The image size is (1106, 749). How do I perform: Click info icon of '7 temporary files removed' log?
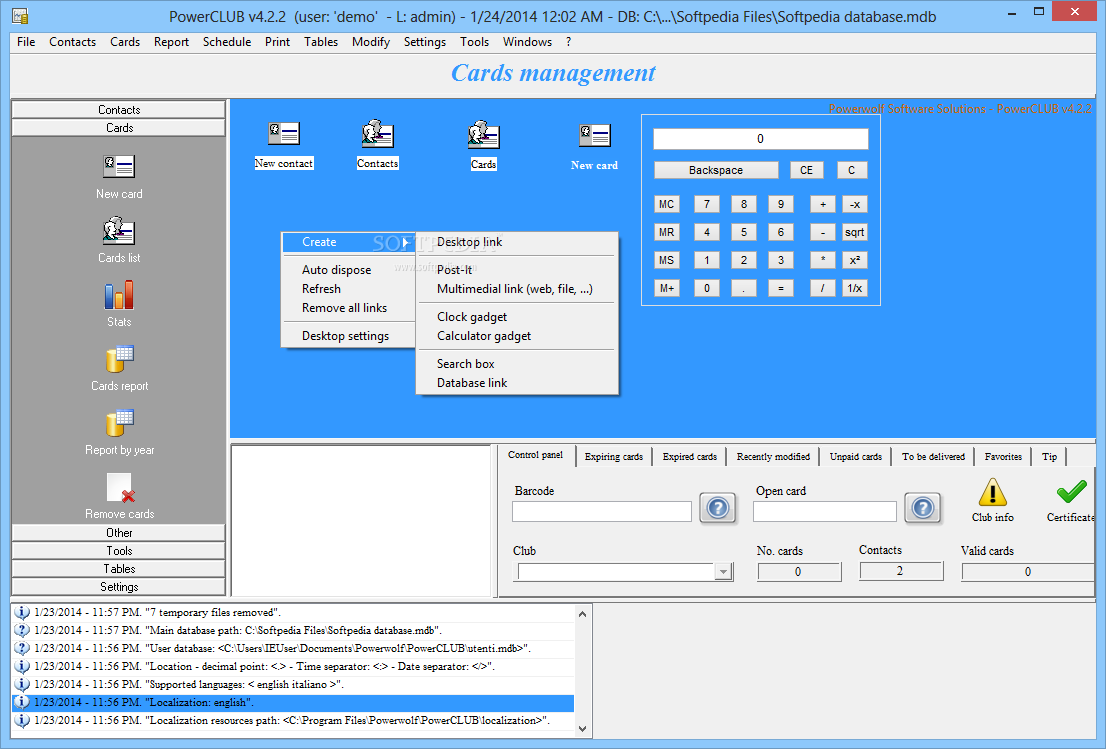[x=22, y=612]
